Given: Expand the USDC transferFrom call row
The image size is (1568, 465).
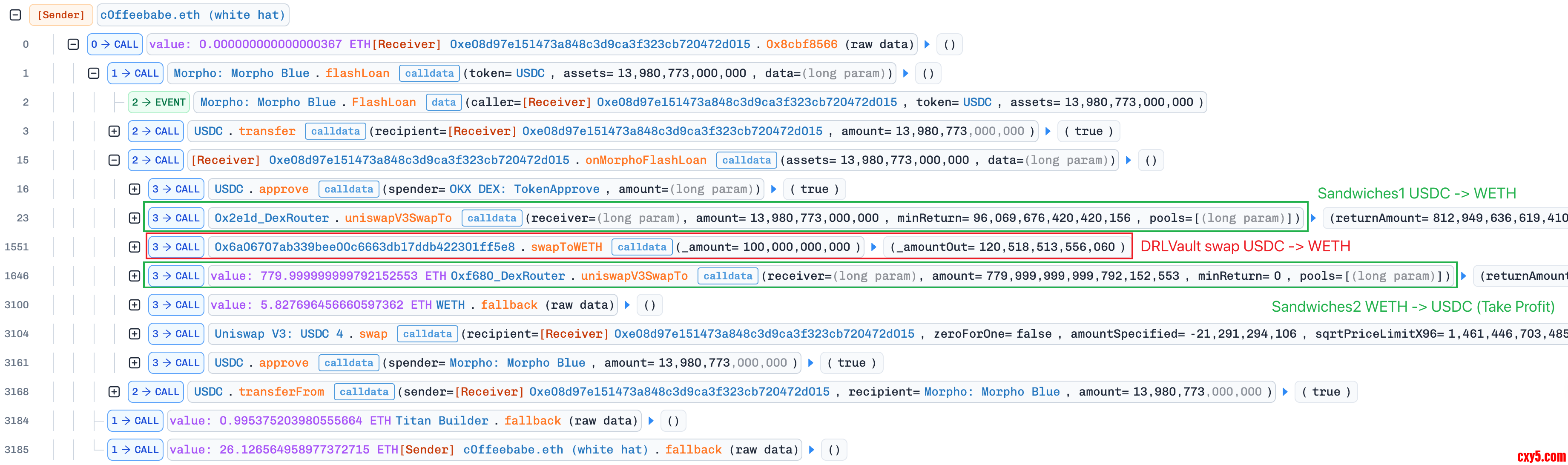Looking at the screenshot, I should point(114,392).
